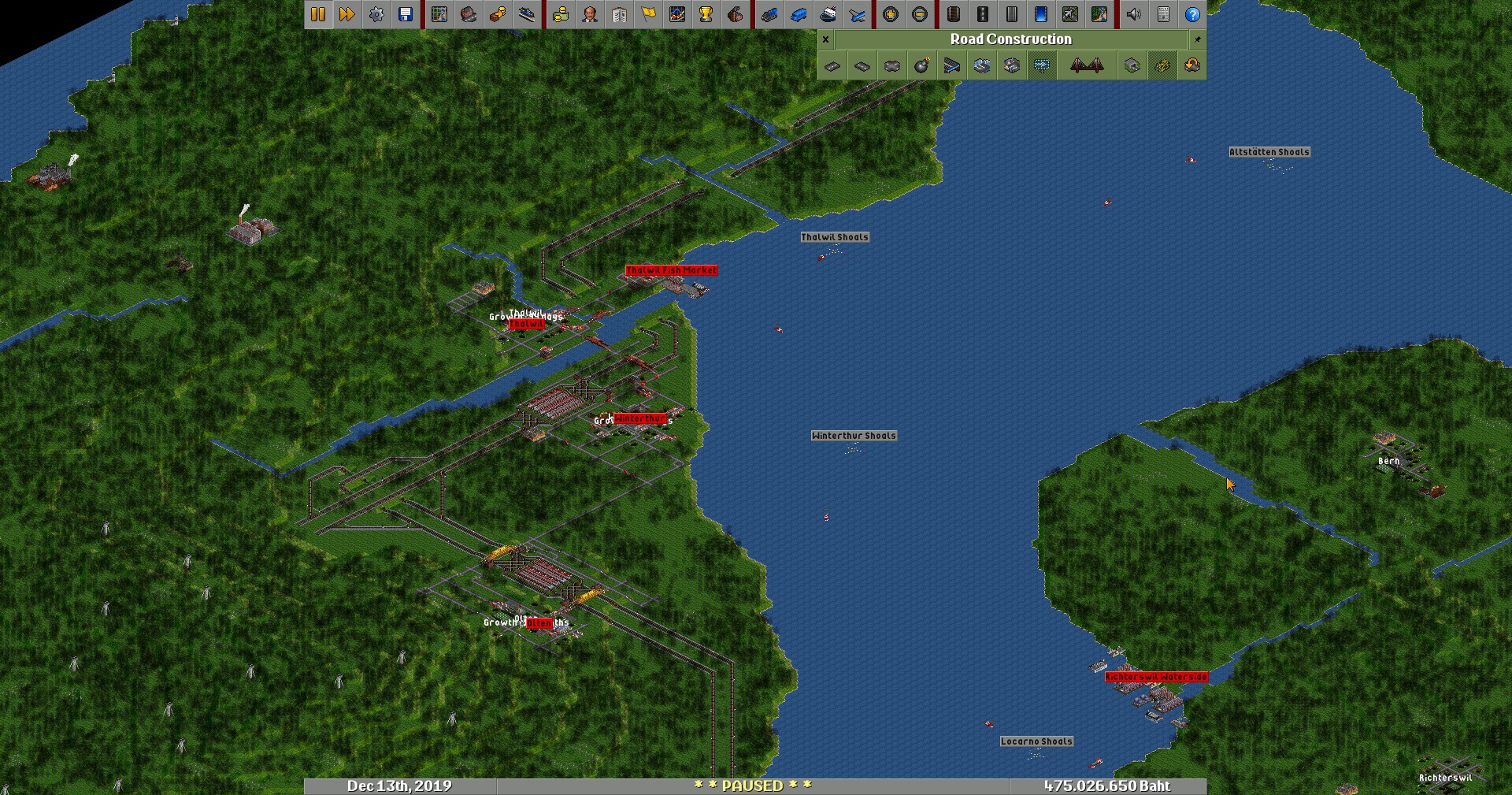Click the Richterswil Waterside station label
The image size is (1512, 795).
1155,677
